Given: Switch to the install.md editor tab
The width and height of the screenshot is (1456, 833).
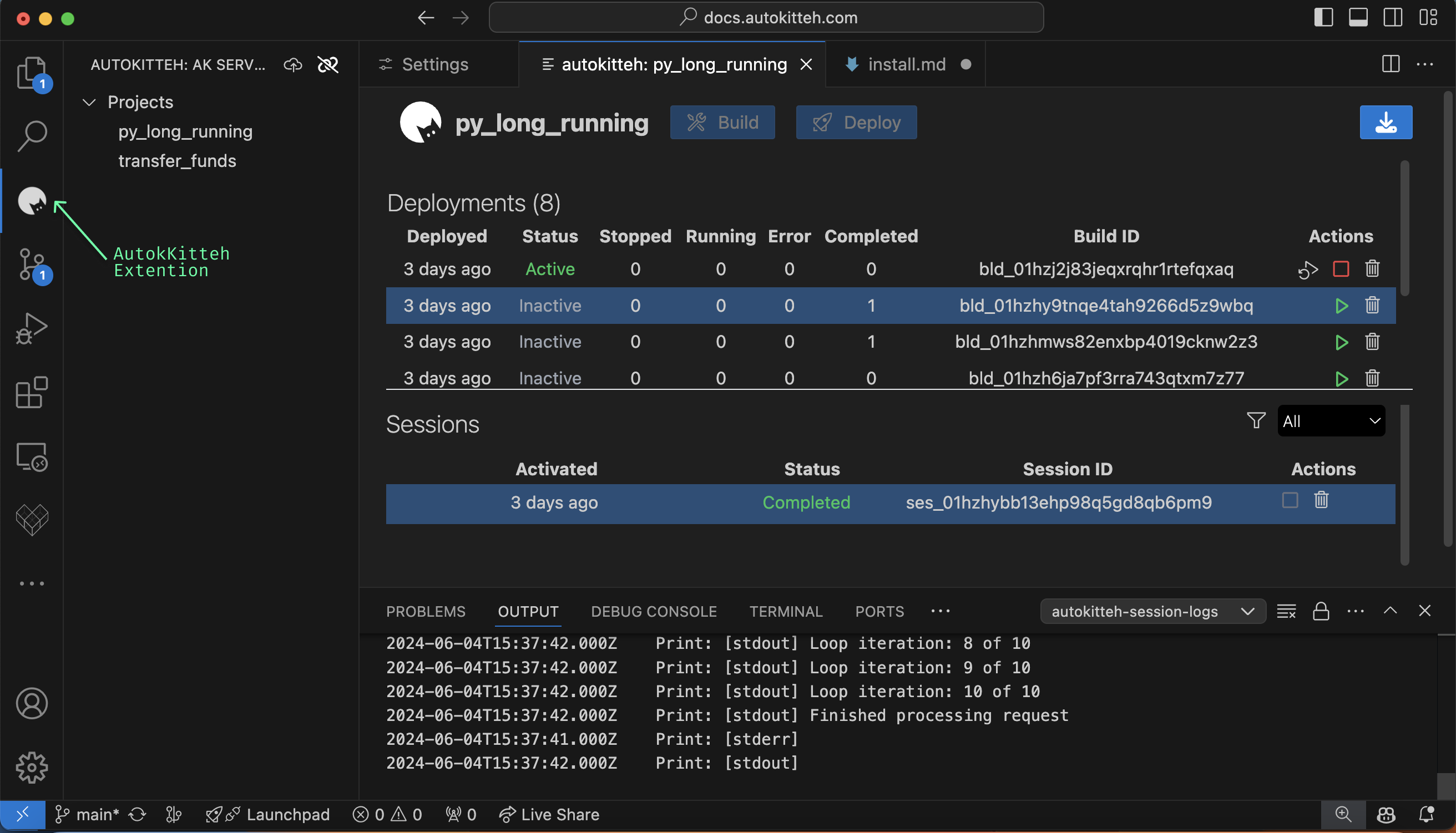Looking at the screenshot, I should 906,64.
